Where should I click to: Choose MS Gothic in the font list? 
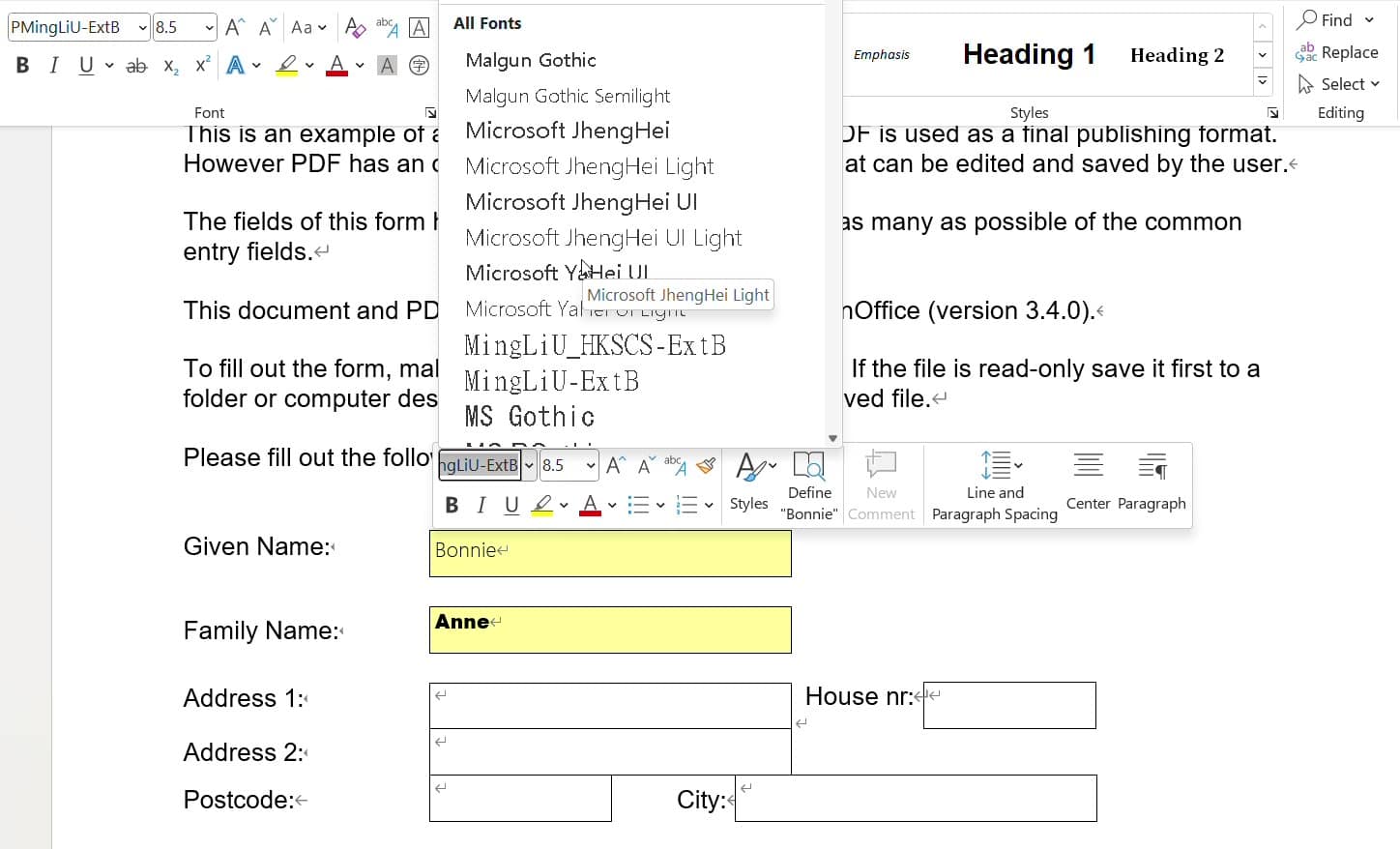point(530,417)
